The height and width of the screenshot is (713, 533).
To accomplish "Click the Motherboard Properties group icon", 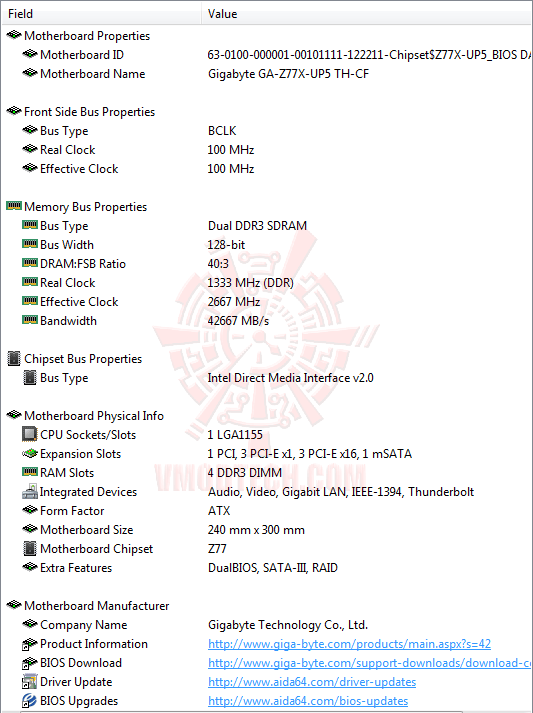I will coord(14,35).
